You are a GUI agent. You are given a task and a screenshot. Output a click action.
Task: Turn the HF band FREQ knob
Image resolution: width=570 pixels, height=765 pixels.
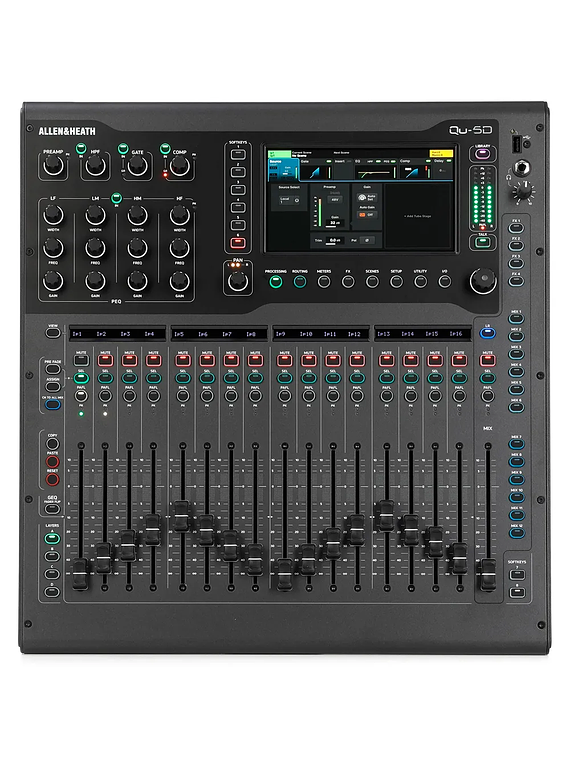point(180,248)
